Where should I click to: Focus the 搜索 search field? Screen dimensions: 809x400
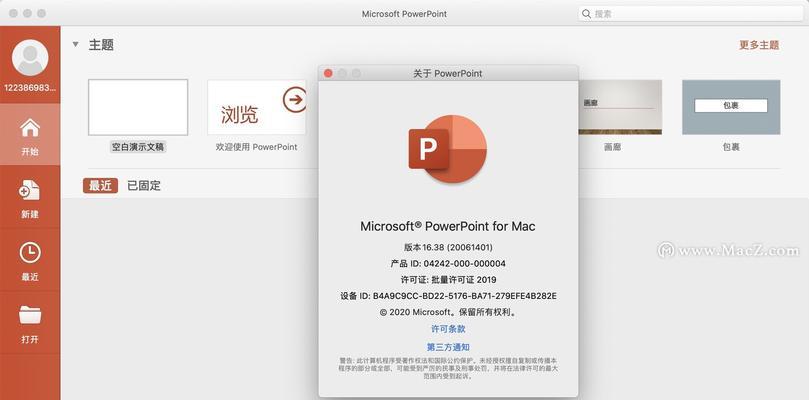point(690,14)
